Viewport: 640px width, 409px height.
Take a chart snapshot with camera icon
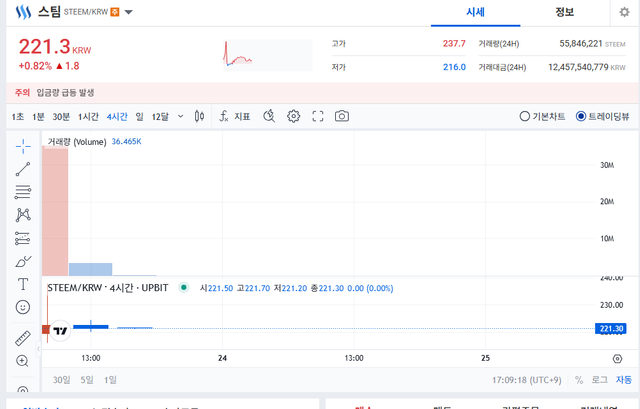342,116
